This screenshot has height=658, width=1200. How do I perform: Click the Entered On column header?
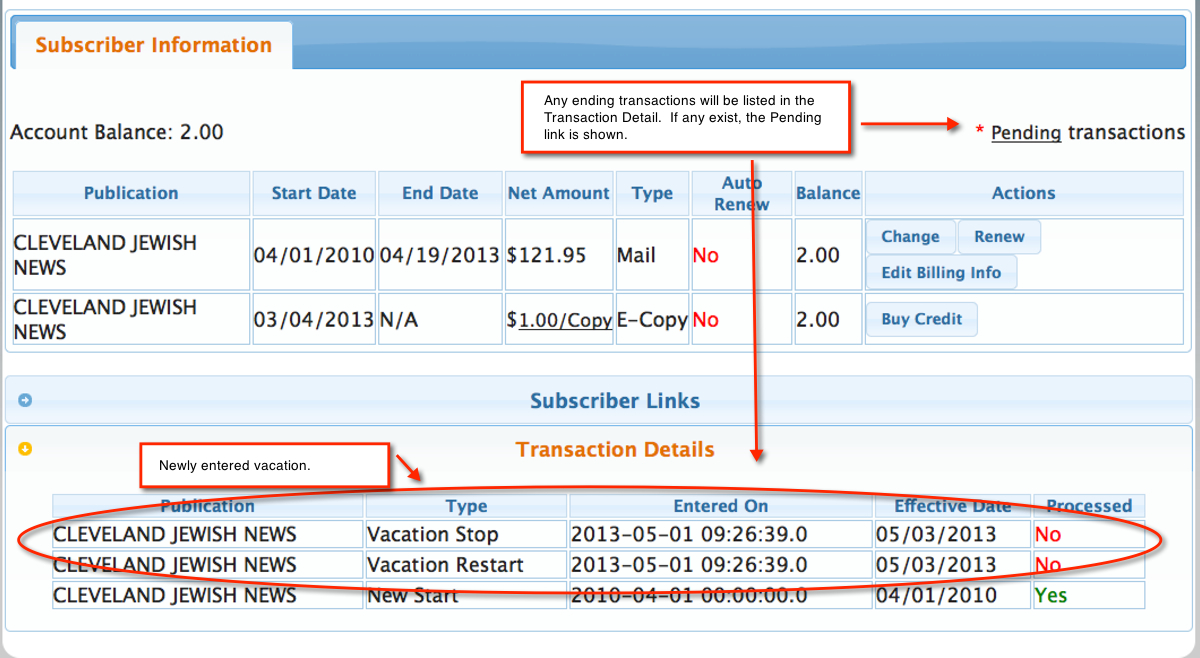tap(720, 506)
